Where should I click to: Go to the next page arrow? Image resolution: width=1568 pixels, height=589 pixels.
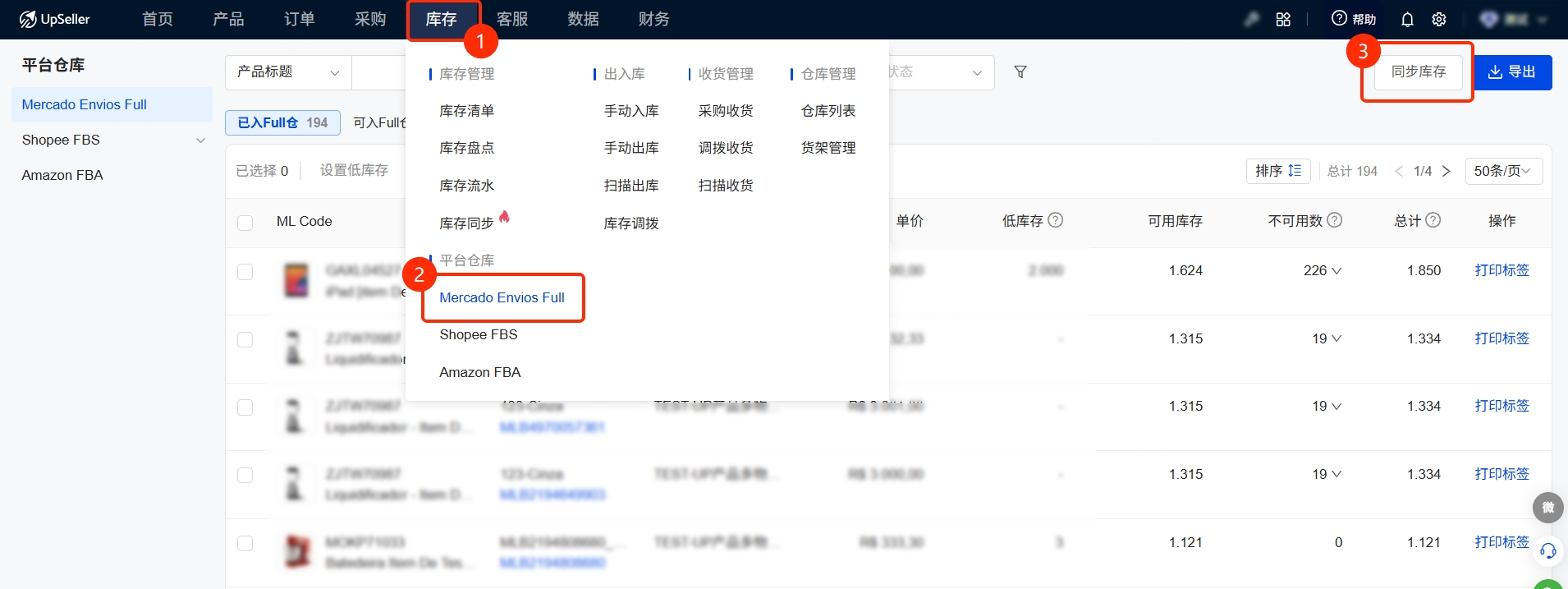1447,171
